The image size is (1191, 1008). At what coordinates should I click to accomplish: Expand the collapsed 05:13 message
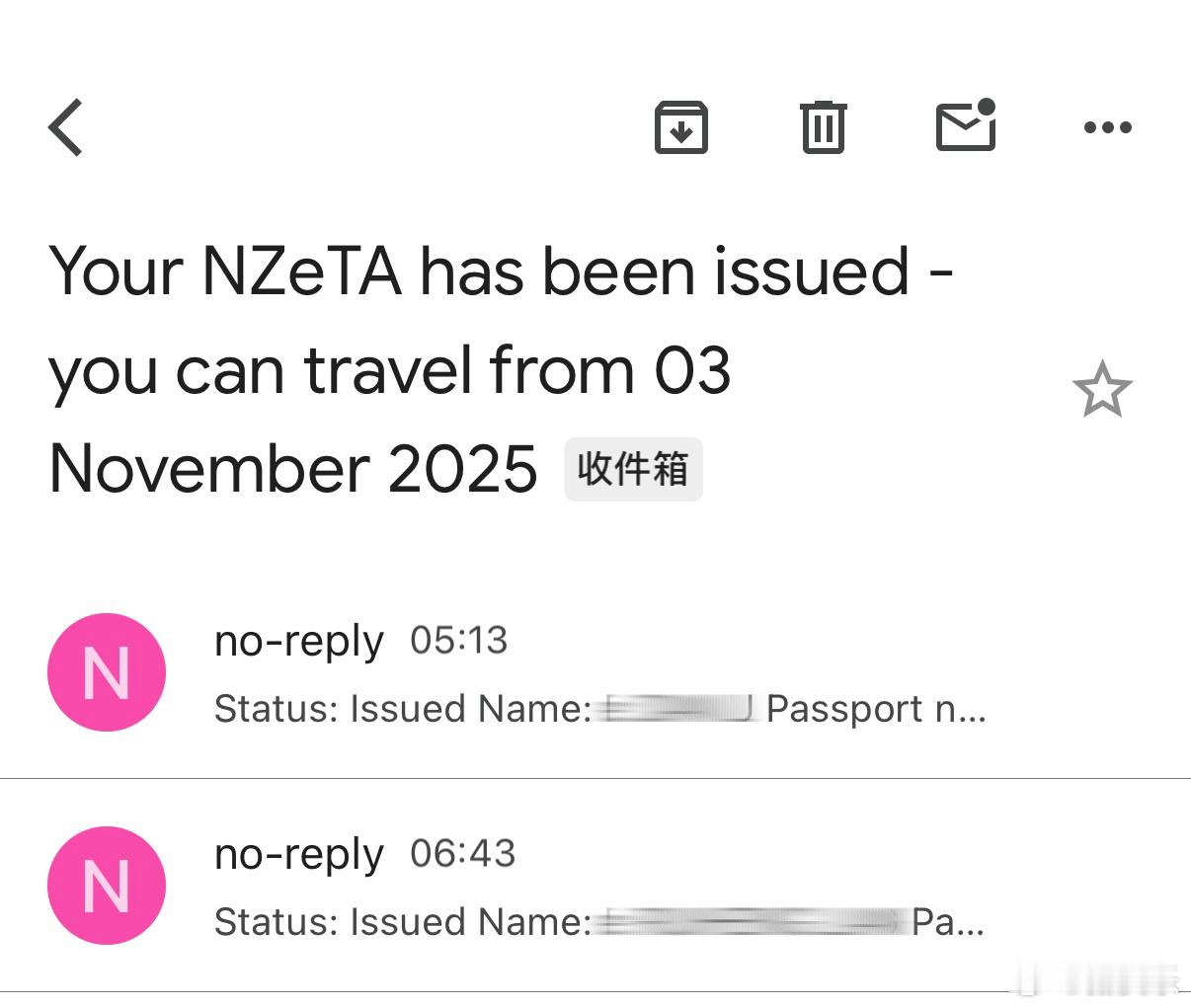[x=593, y=671]
